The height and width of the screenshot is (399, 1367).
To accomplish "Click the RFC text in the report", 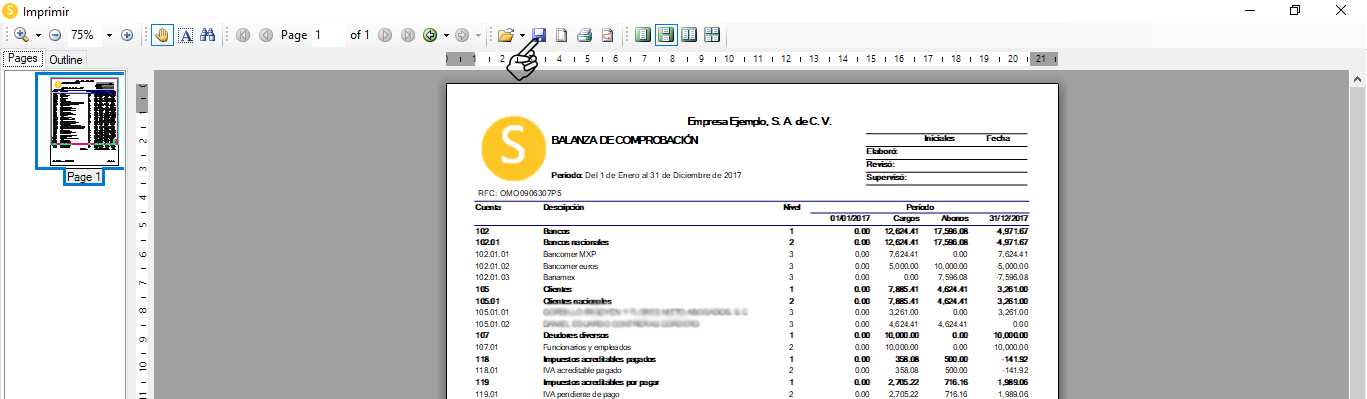I will click(519, 193).
